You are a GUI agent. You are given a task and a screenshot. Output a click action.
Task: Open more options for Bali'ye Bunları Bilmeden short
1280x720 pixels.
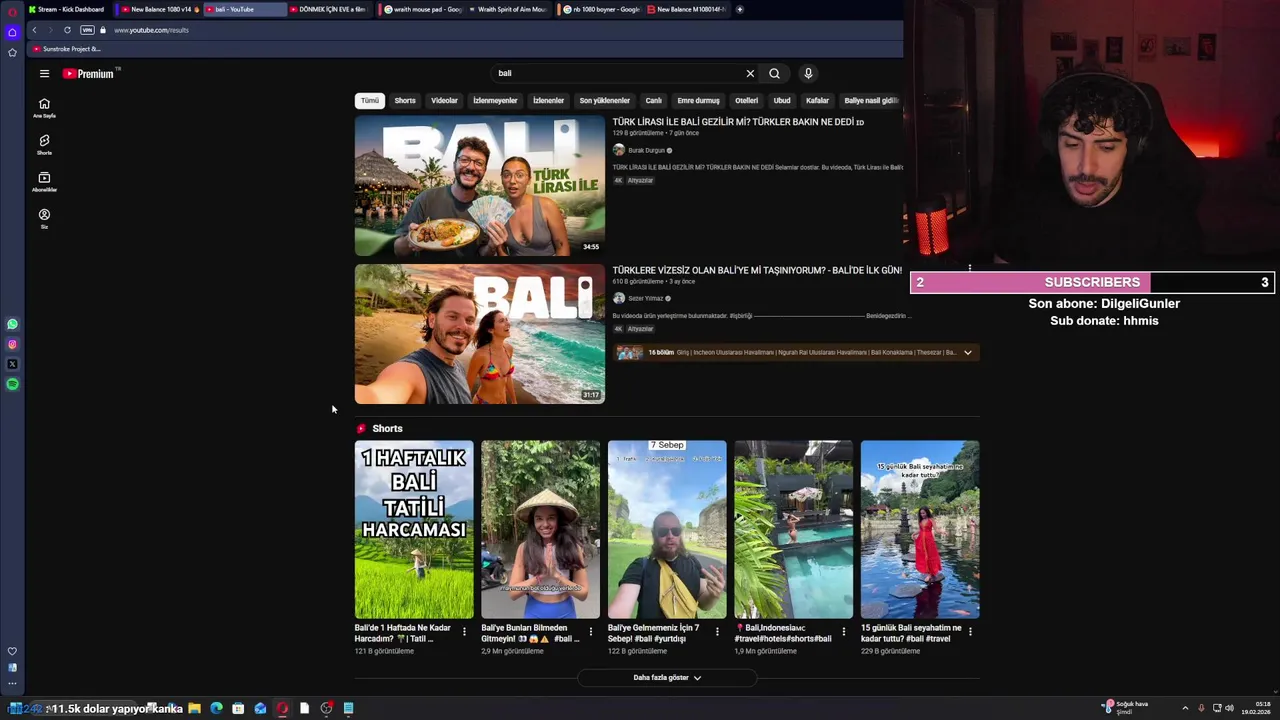590,631
